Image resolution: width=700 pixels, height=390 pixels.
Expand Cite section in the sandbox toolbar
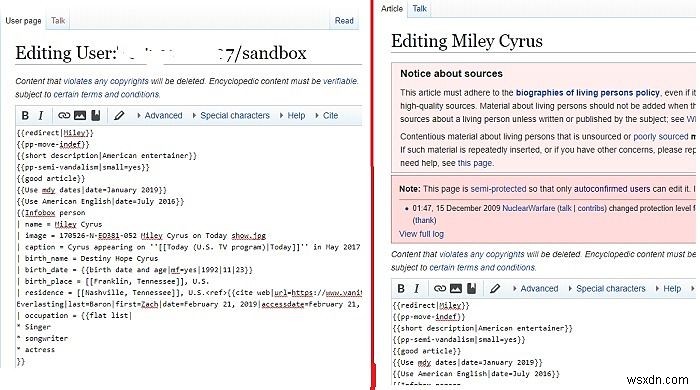327,116
